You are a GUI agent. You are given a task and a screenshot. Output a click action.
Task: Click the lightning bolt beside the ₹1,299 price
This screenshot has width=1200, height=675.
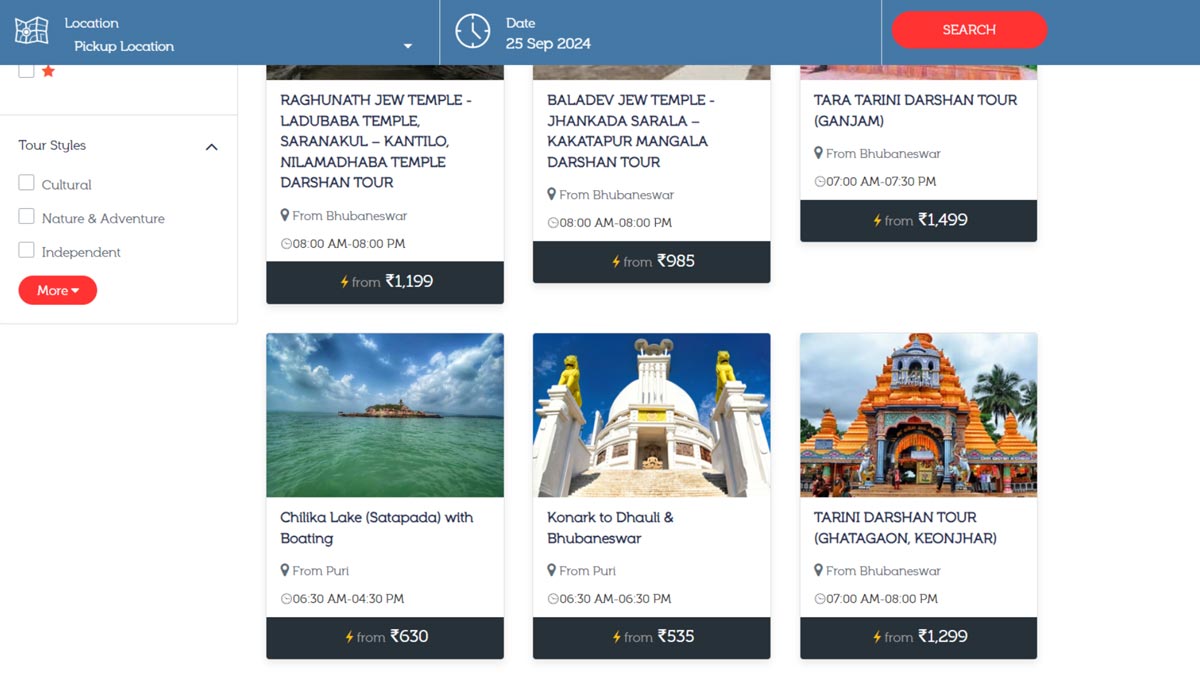(x=879, y=637)
